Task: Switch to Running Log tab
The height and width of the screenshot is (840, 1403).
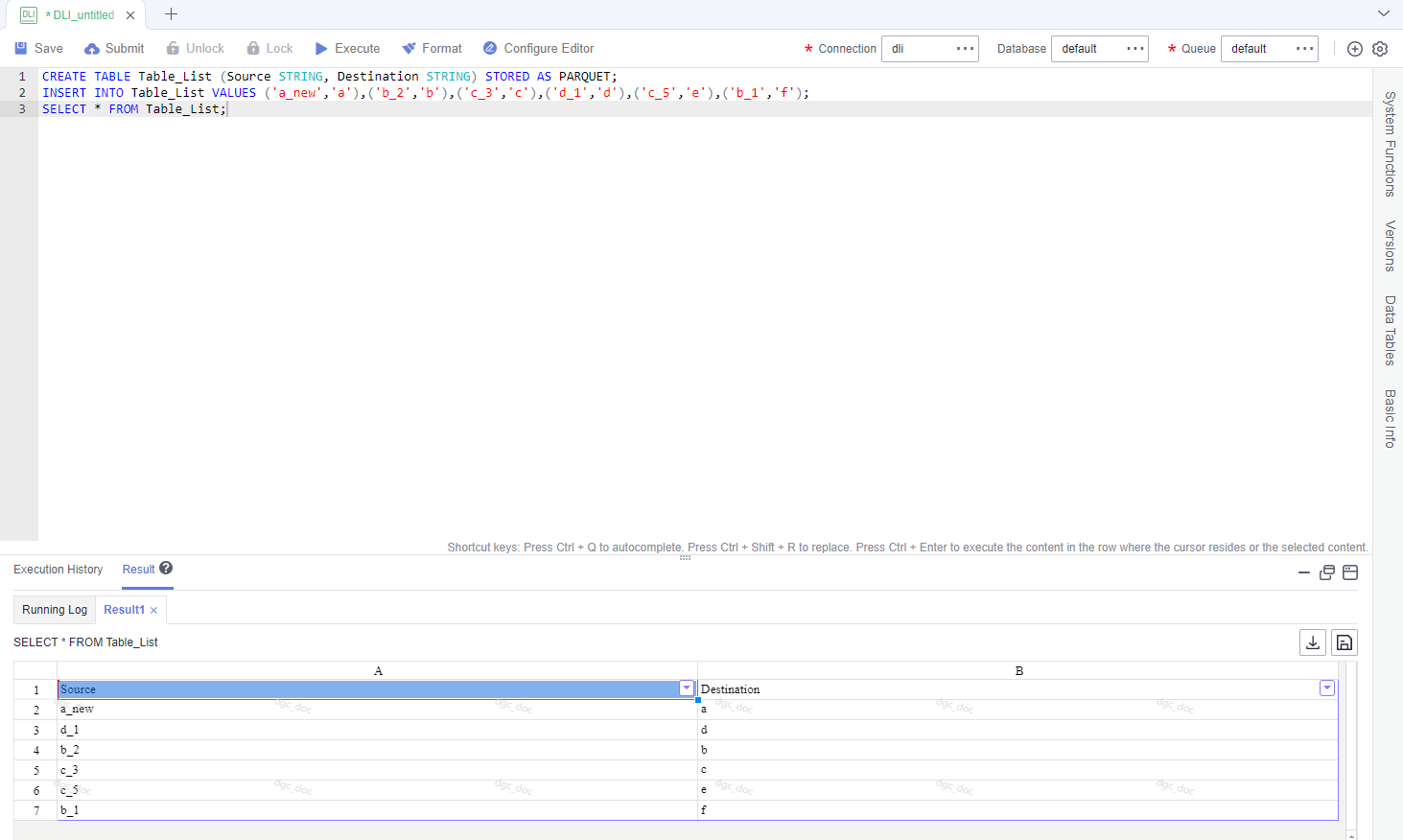Action: tap(55, 610)
